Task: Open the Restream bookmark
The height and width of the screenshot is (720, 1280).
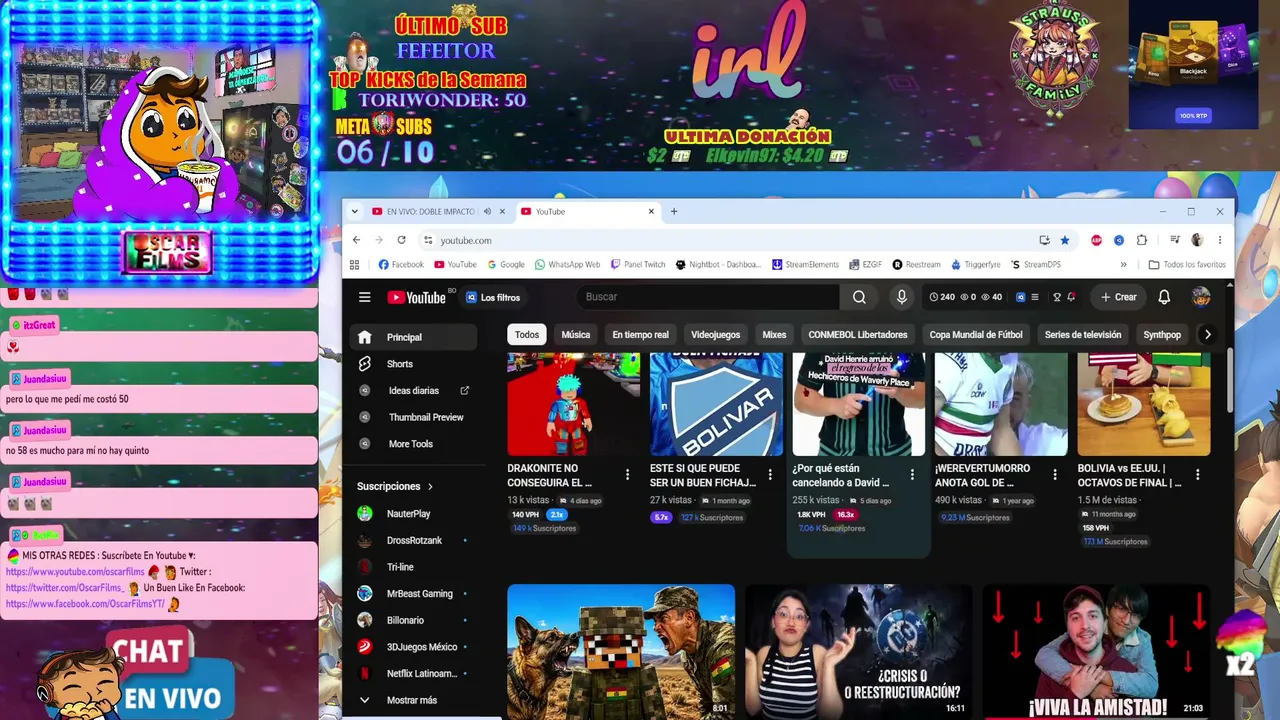Action: click(x=916, y=265)
